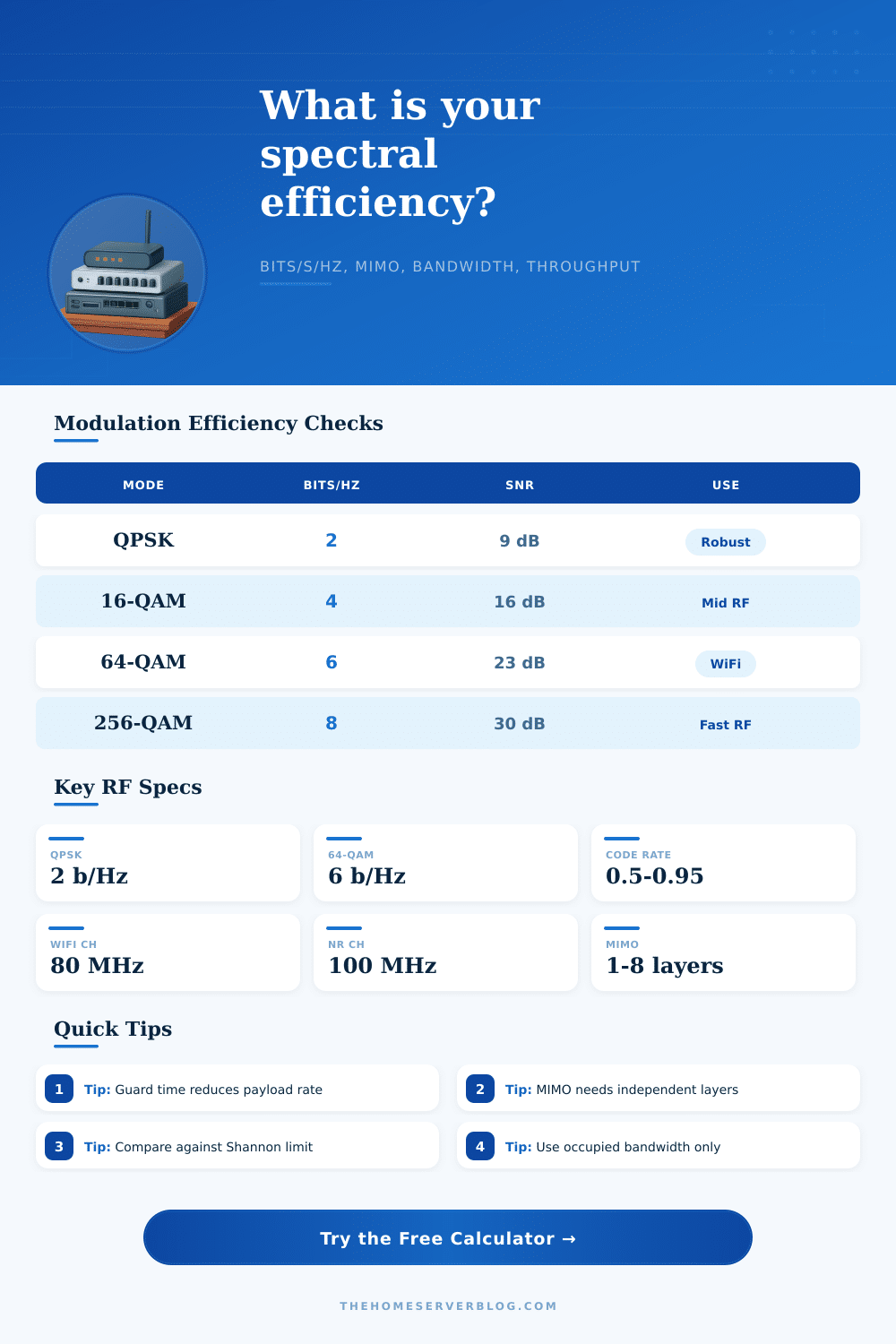Click the 16-QAM mode cell

point(143,601)
